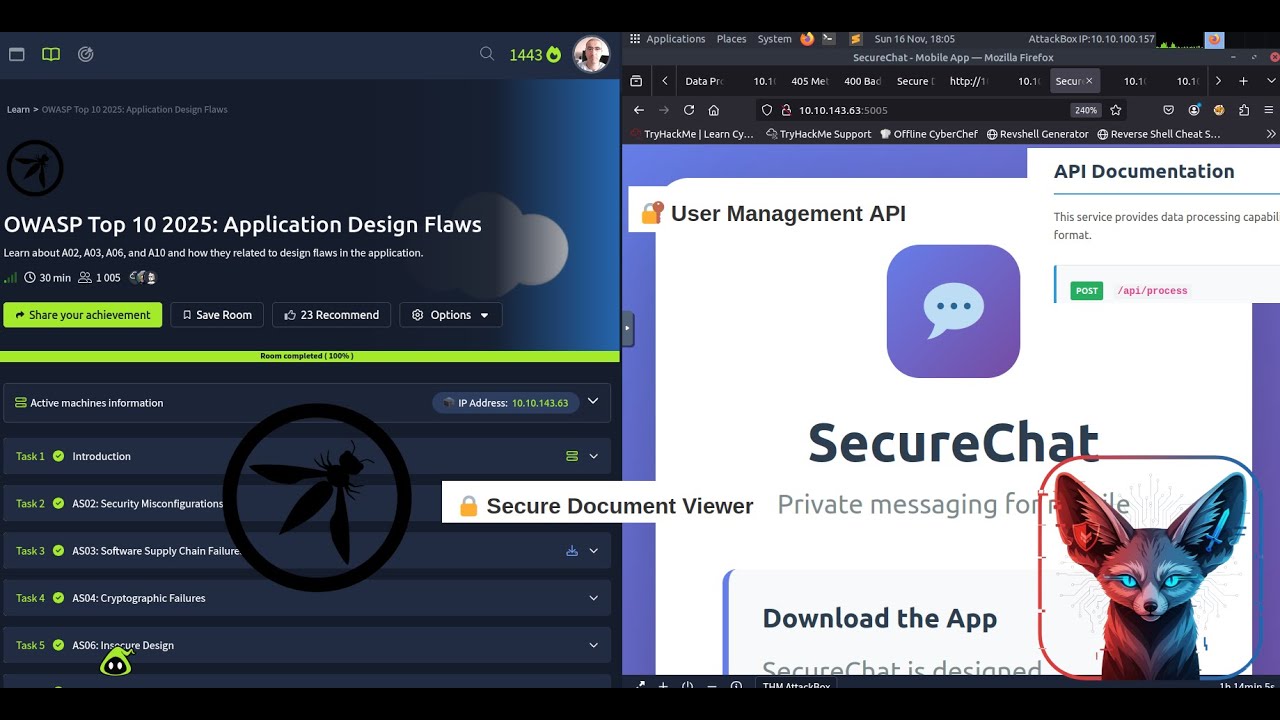Click Task 5 green completion checkmark
1280x720 pixels.
point(59,645)
